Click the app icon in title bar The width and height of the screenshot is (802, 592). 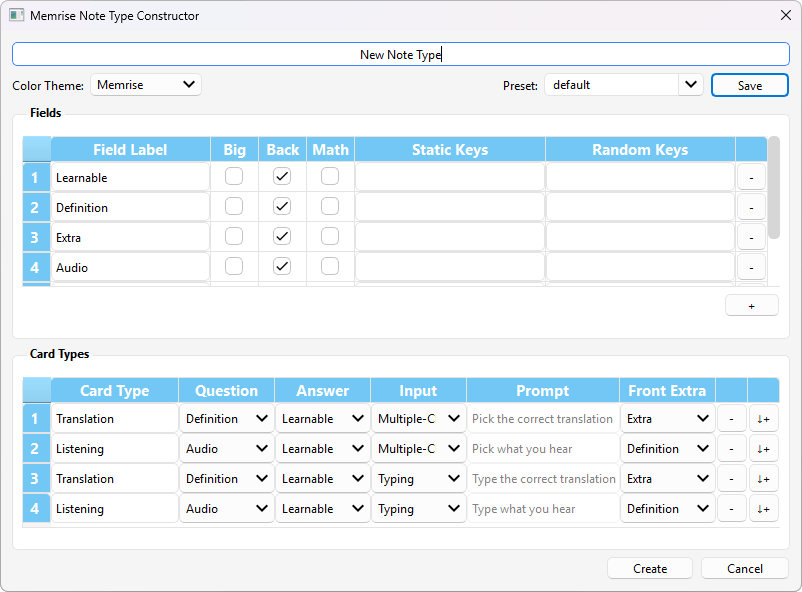point(16,15)
